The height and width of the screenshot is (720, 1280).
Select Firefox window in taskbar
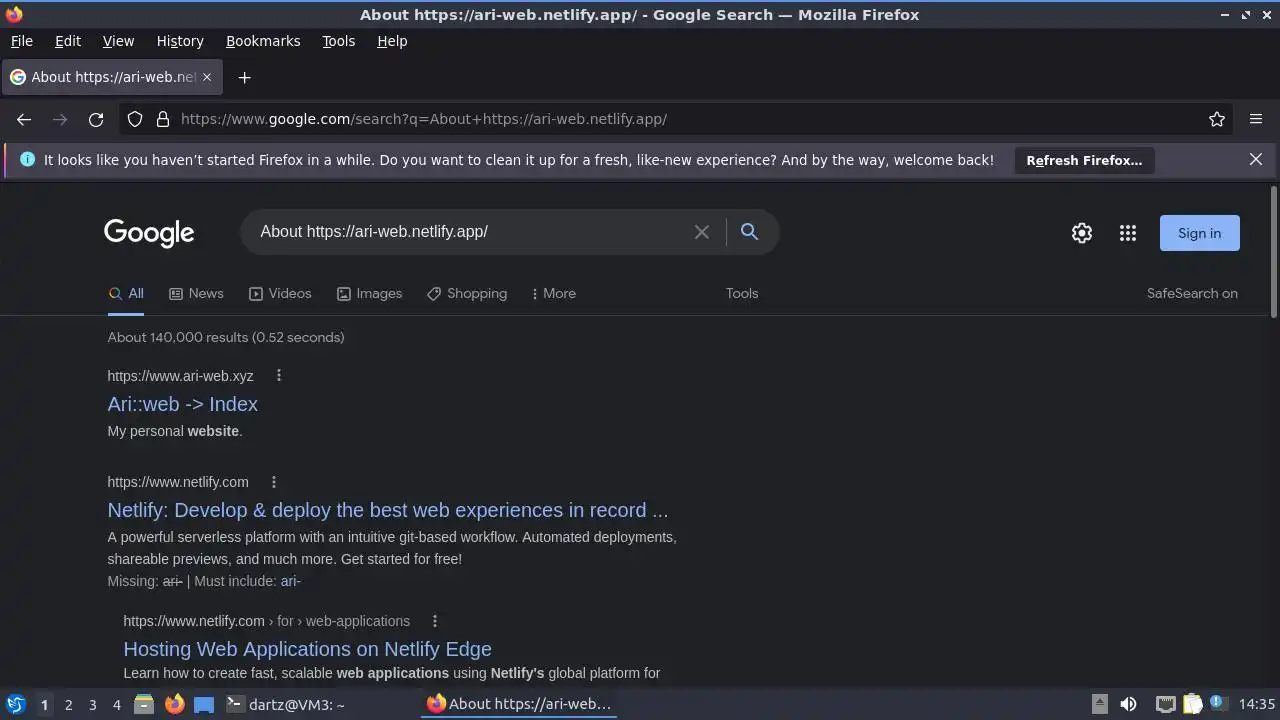(520, 704)
